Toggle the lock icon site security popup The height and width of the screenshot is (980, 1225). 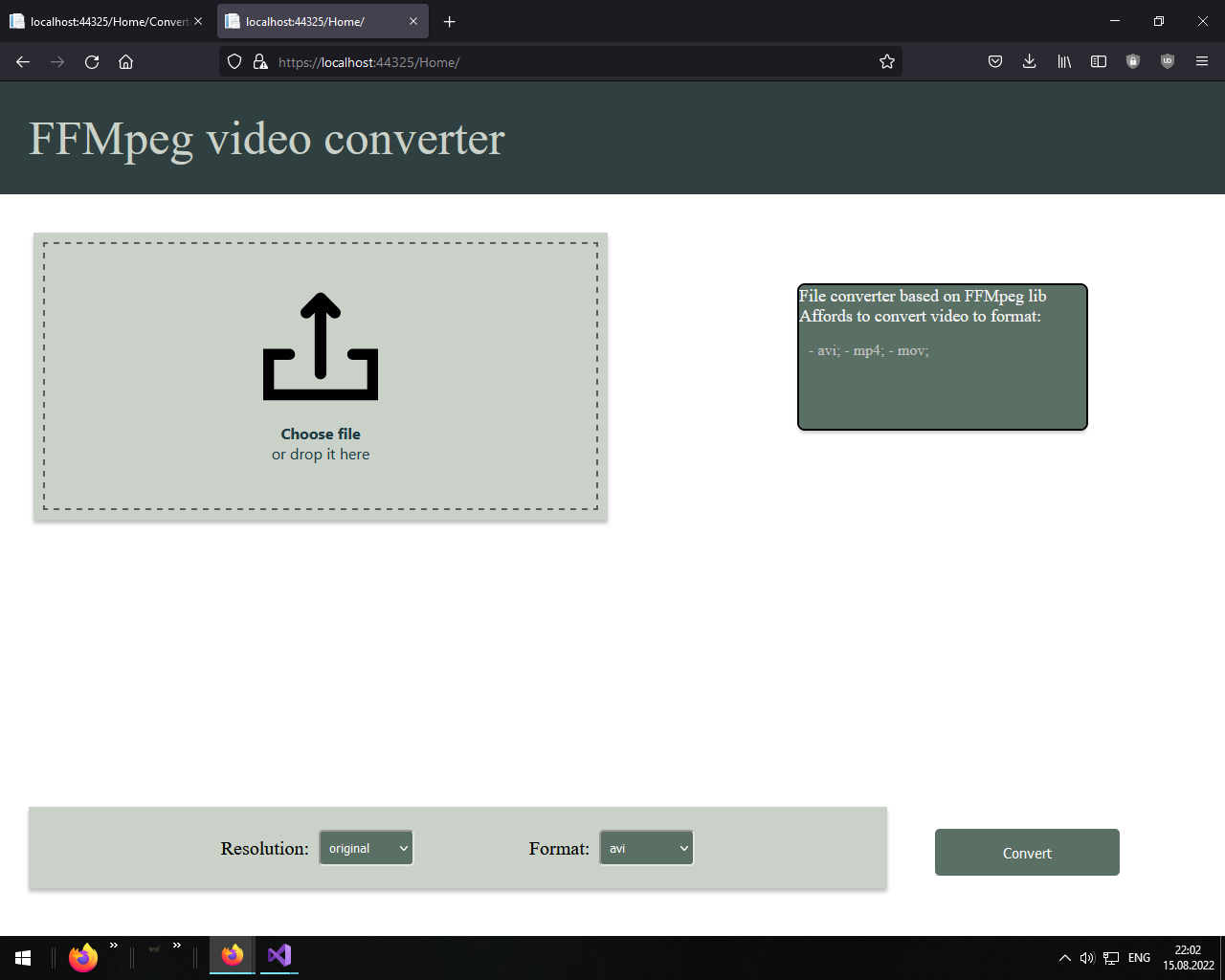pos(259,61)
